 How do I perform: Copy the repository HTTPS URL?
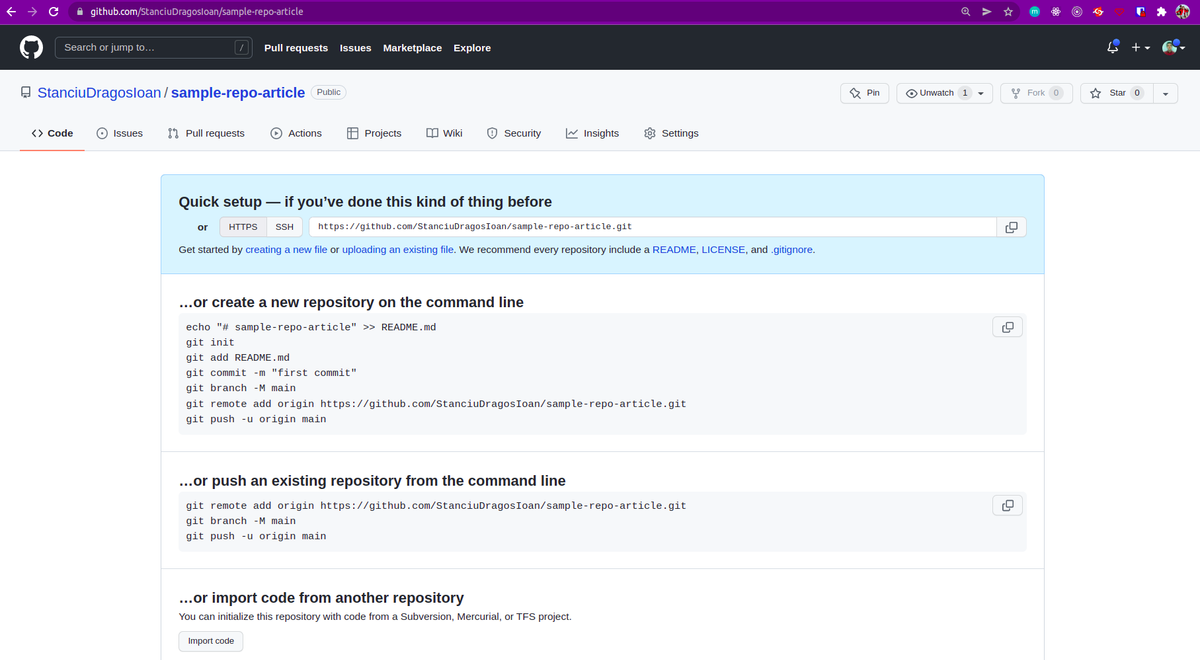(x=1010, y=226)
